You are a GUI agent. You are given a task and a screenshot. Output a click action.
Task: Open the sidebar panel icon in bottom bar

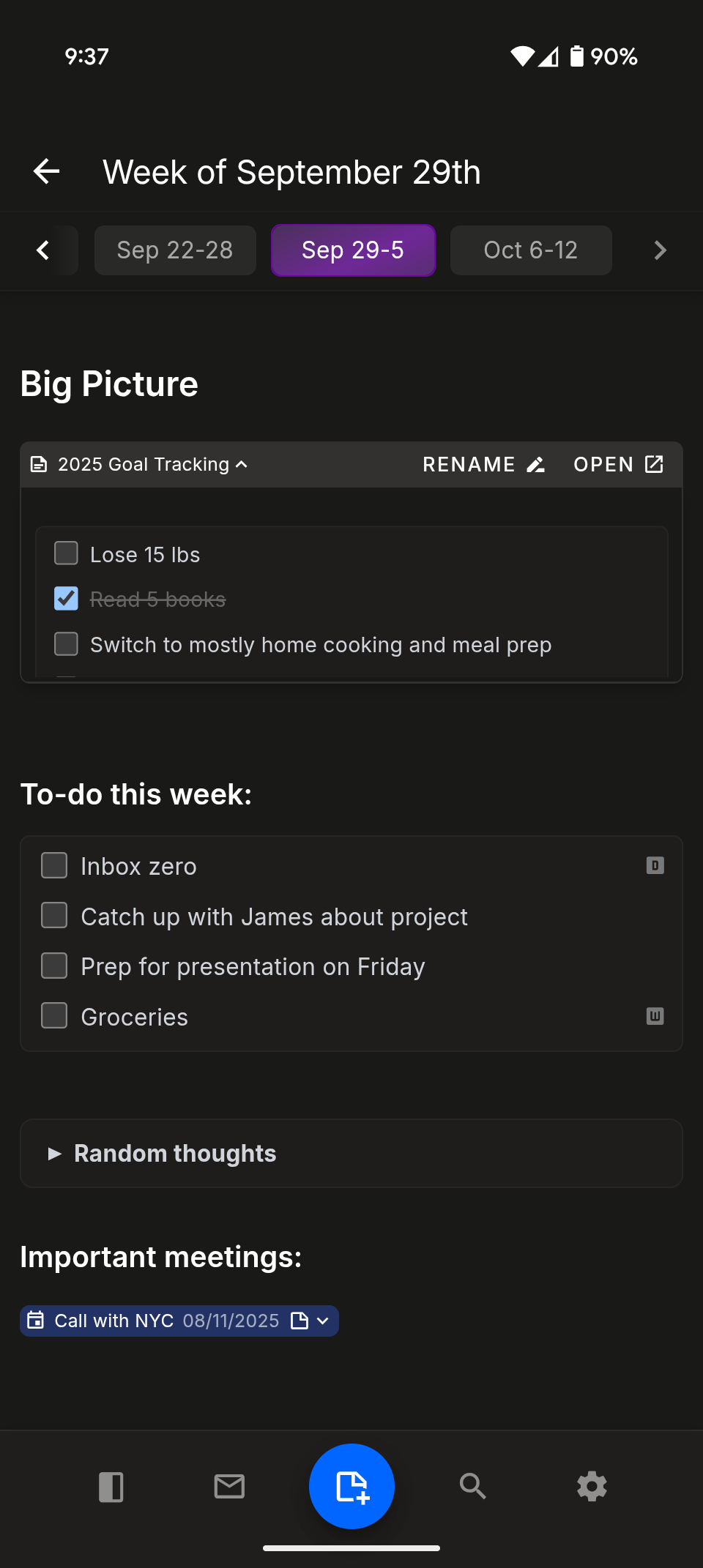click(111, 1487)
